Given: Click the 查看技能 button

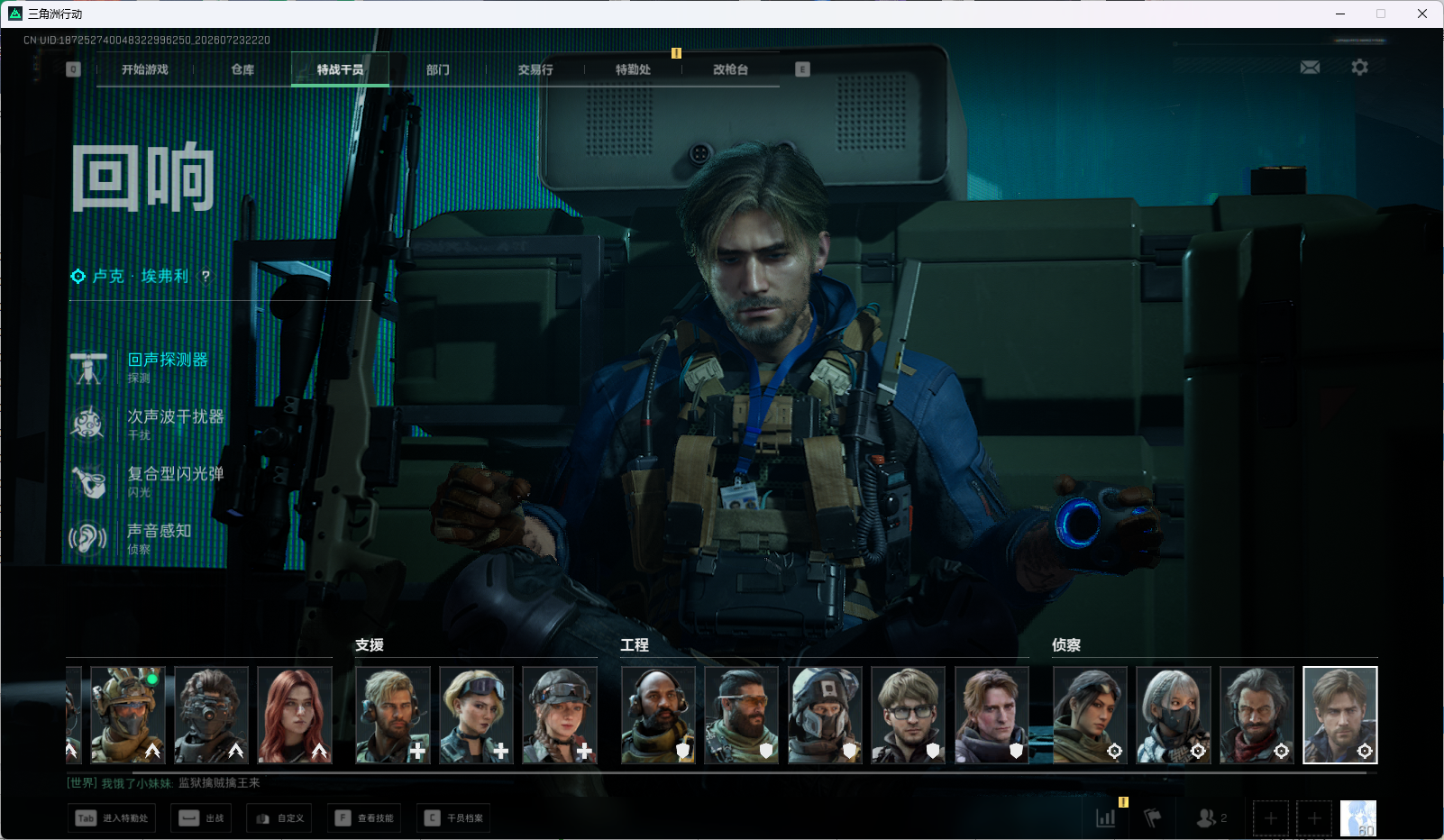Looking at the screenshot, I should 364,818.
